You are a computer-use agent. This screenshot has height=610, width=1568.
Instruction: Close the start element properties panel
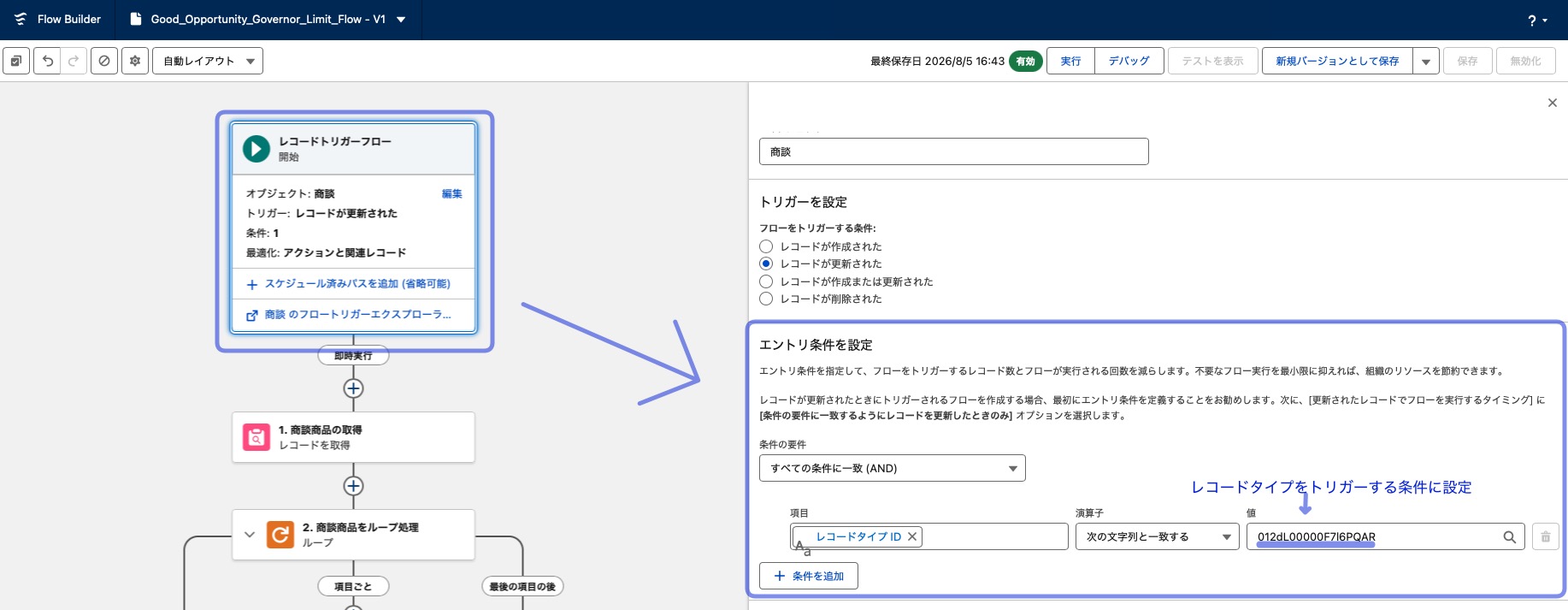point(1553,103)
